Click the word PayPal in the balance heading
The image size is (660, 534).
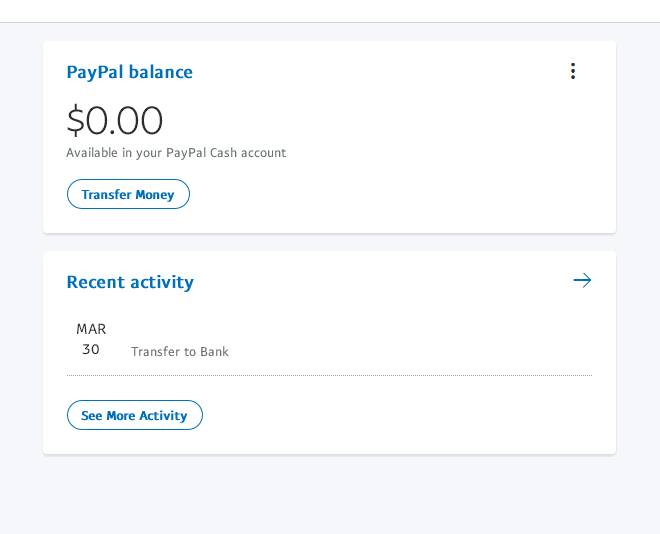(94, 72)
